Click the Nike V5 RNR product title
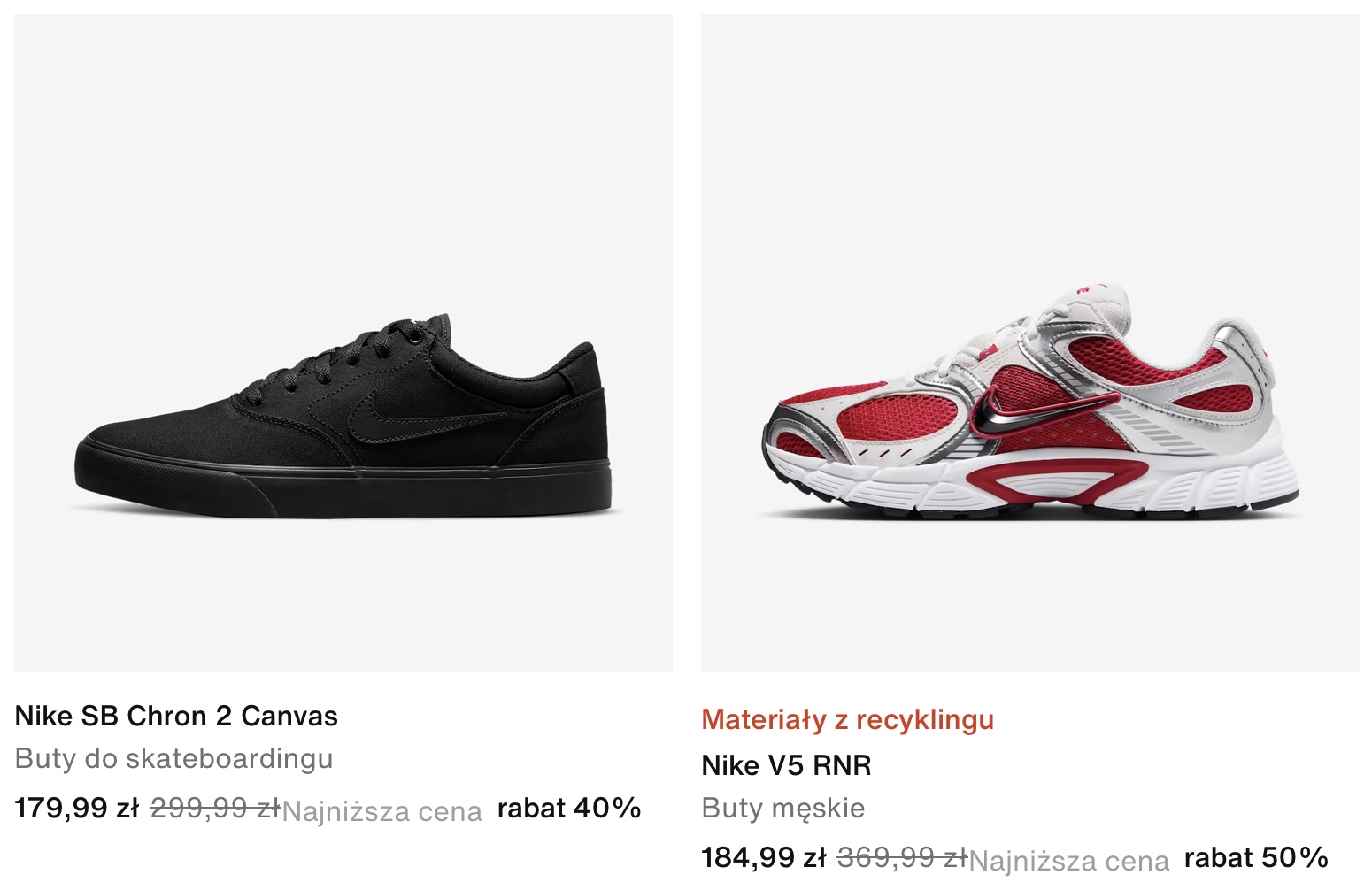1372x890 pixels. point(786,765)
